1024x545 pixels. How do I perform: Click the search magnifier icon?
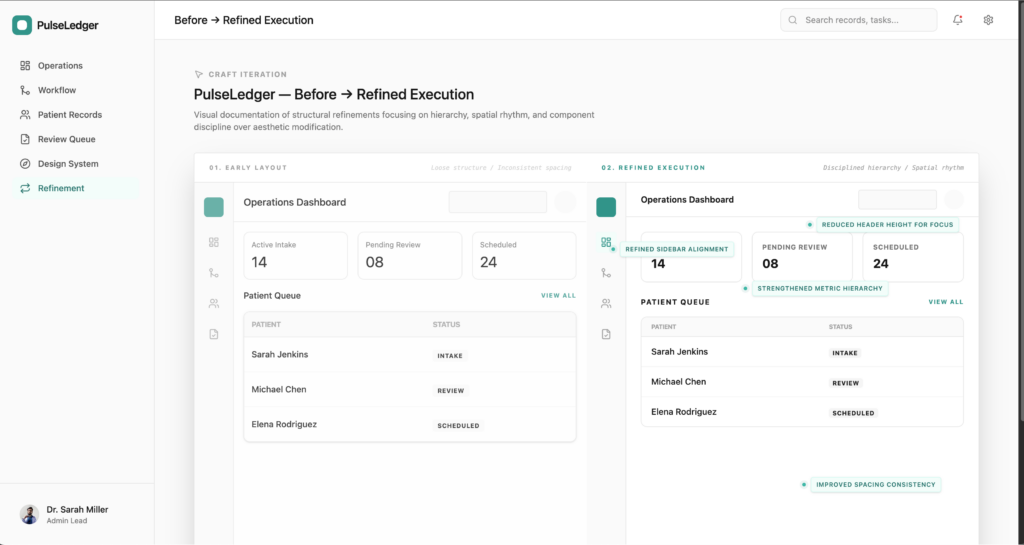point(792,20)
